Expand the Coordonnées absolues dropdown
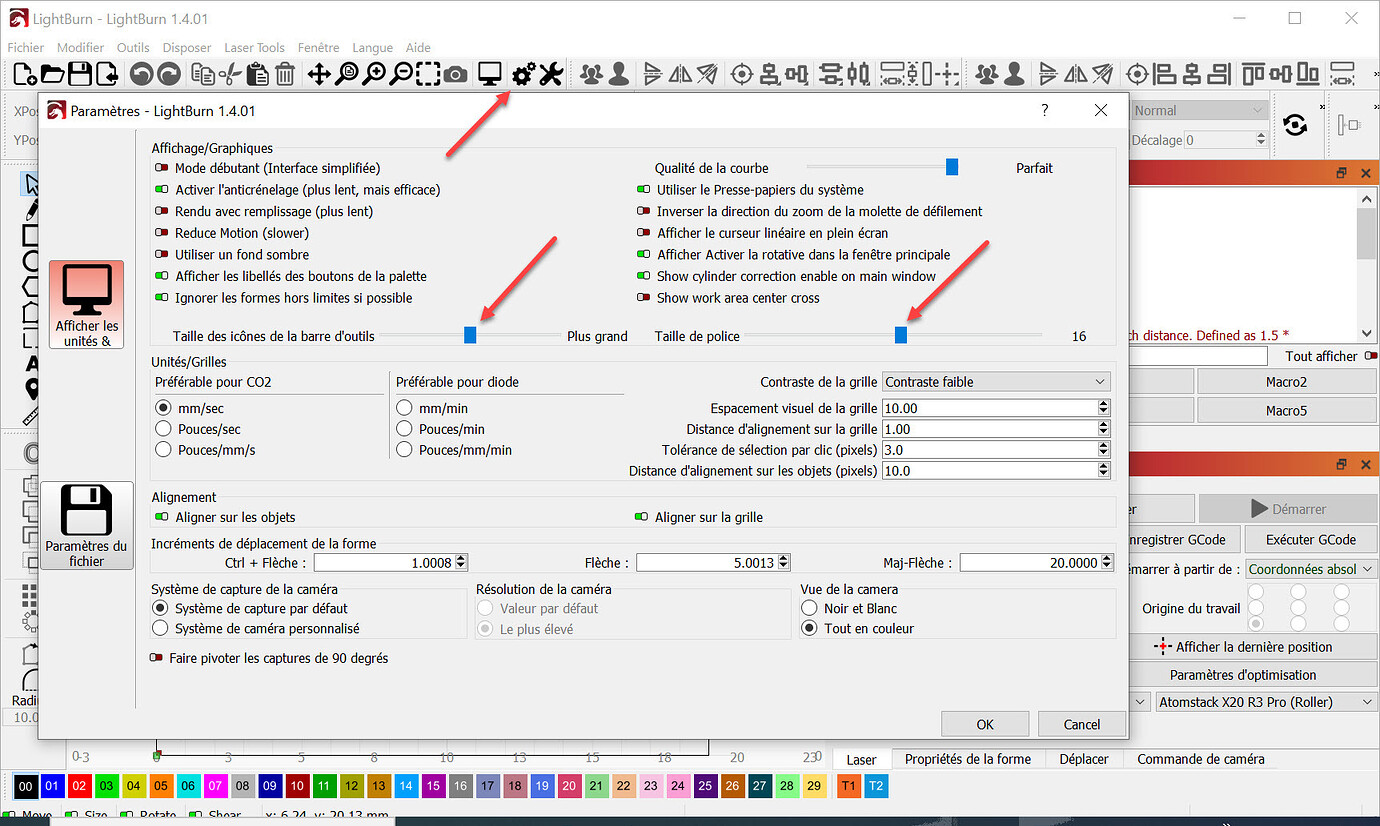The image size is (1380, 826). (1310, 568)
